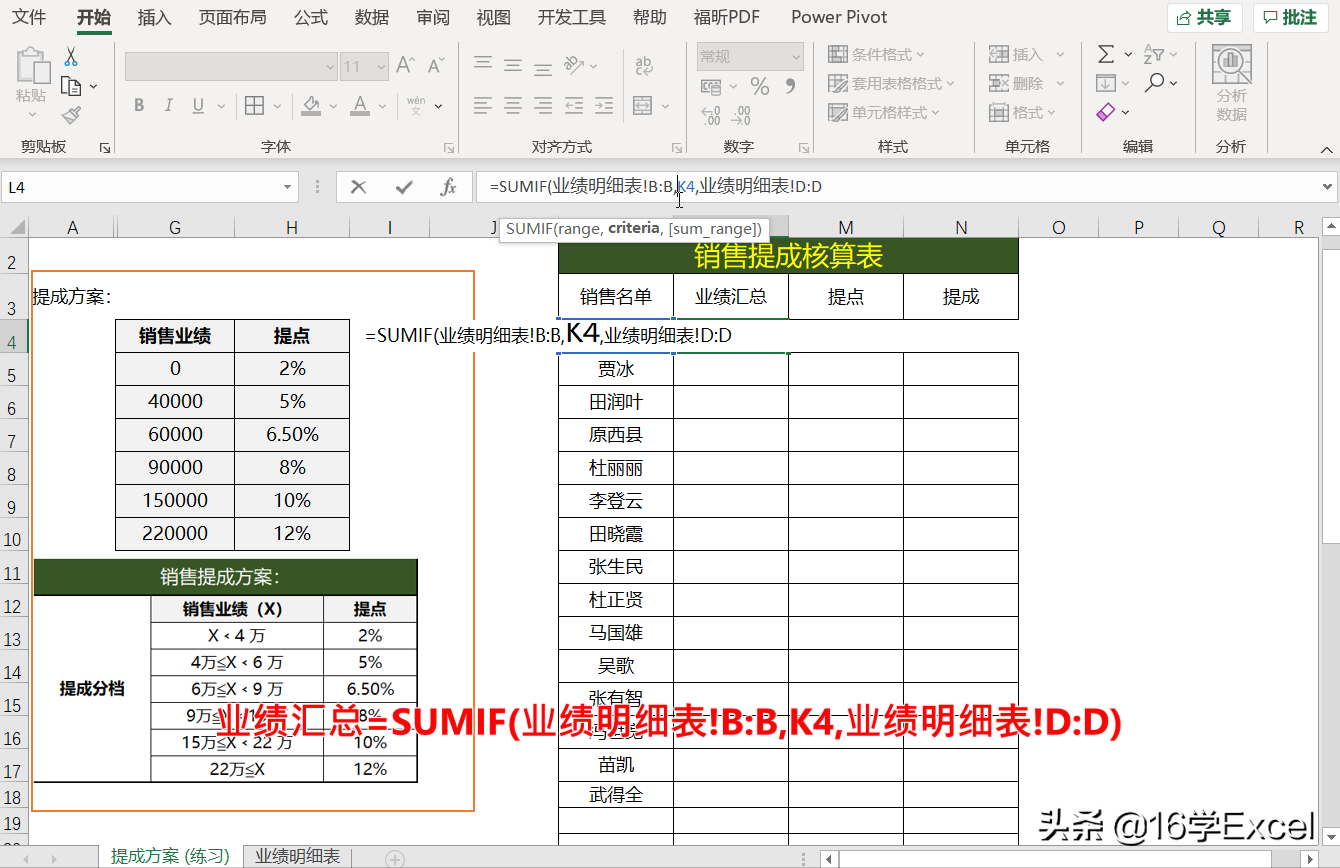Open the font name dropdown
The height and width of the screenshot is (868, 1340).
click(x=331, y=67)
